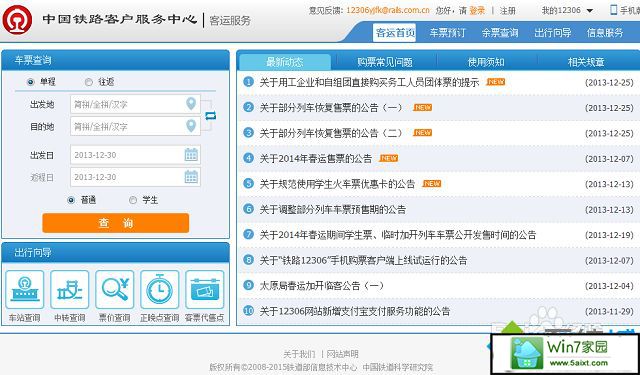Viewport: 640px width, 375px height.
Task: Open 票价查询 fare lookup icon
Action: click(114, 289)
